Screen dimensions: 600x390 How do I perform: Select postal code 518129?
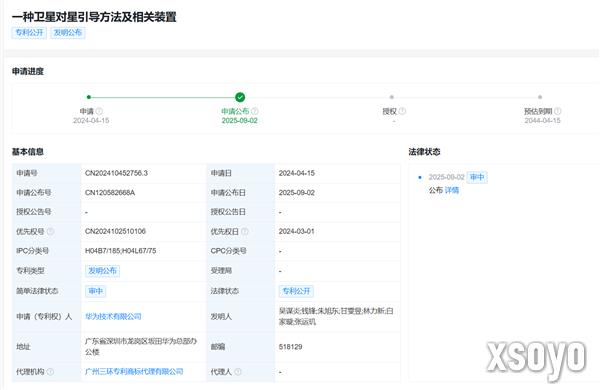290,347
